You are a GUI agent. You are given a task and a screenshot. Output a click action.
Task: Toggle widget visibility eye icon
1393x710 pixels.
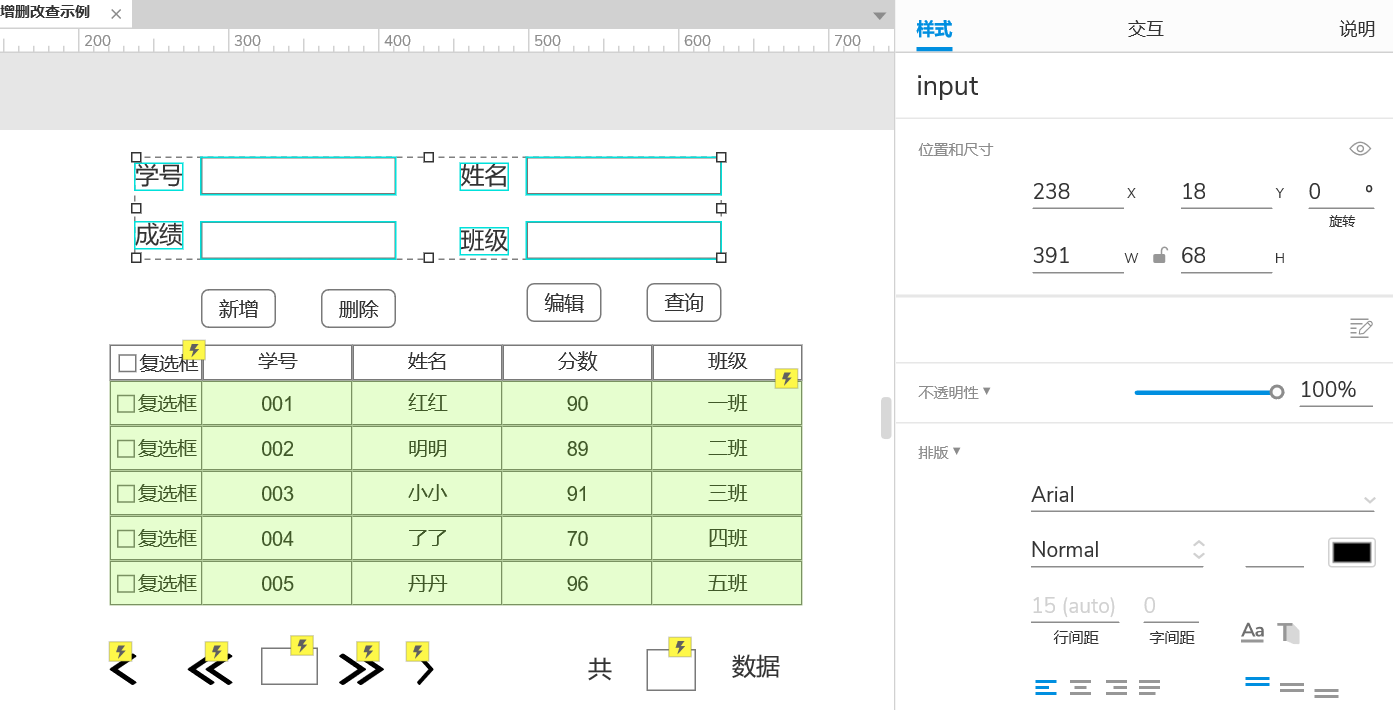1360,149
